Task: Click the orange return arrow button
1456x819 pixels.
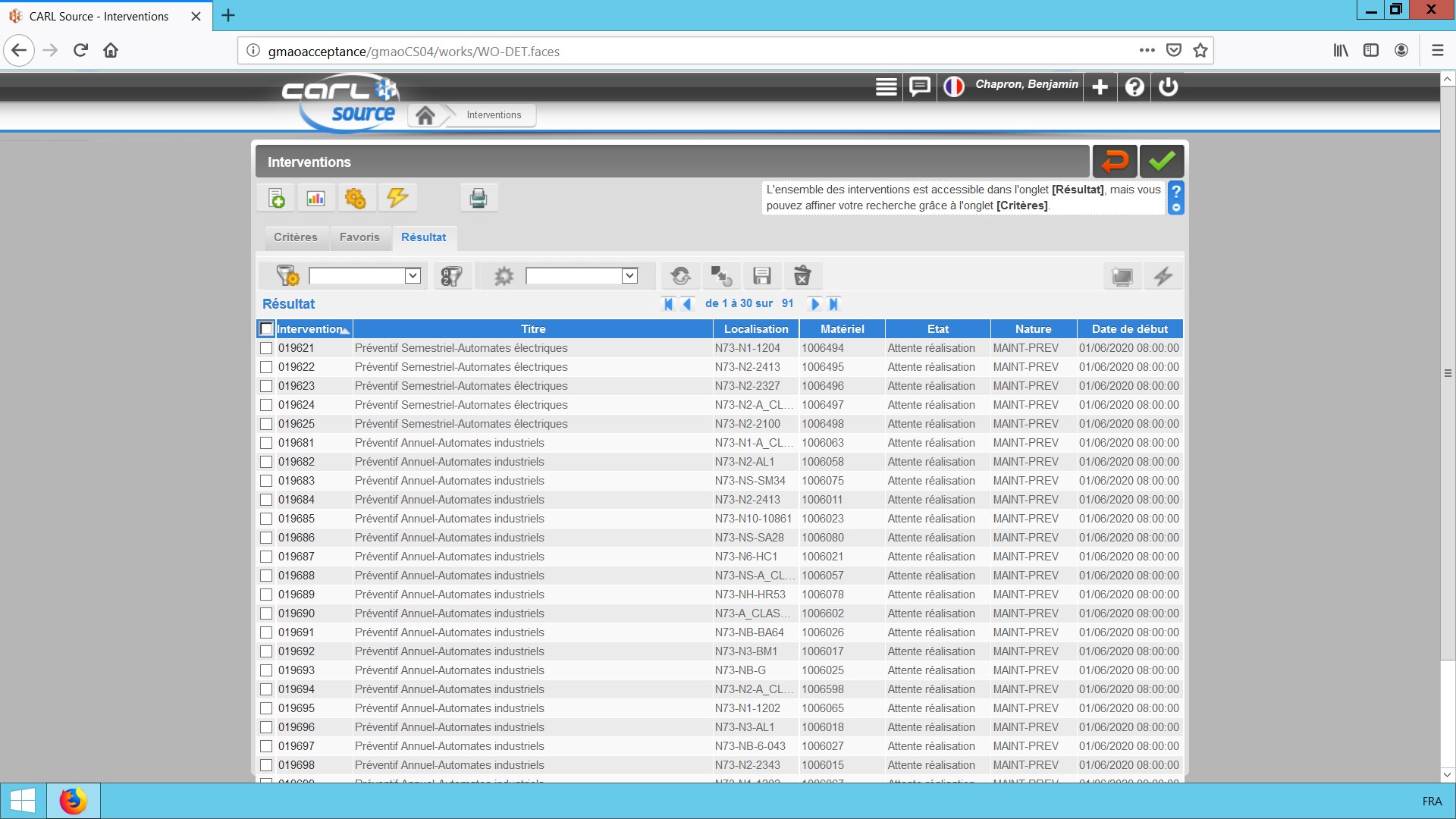Action: click(1114, 162)
